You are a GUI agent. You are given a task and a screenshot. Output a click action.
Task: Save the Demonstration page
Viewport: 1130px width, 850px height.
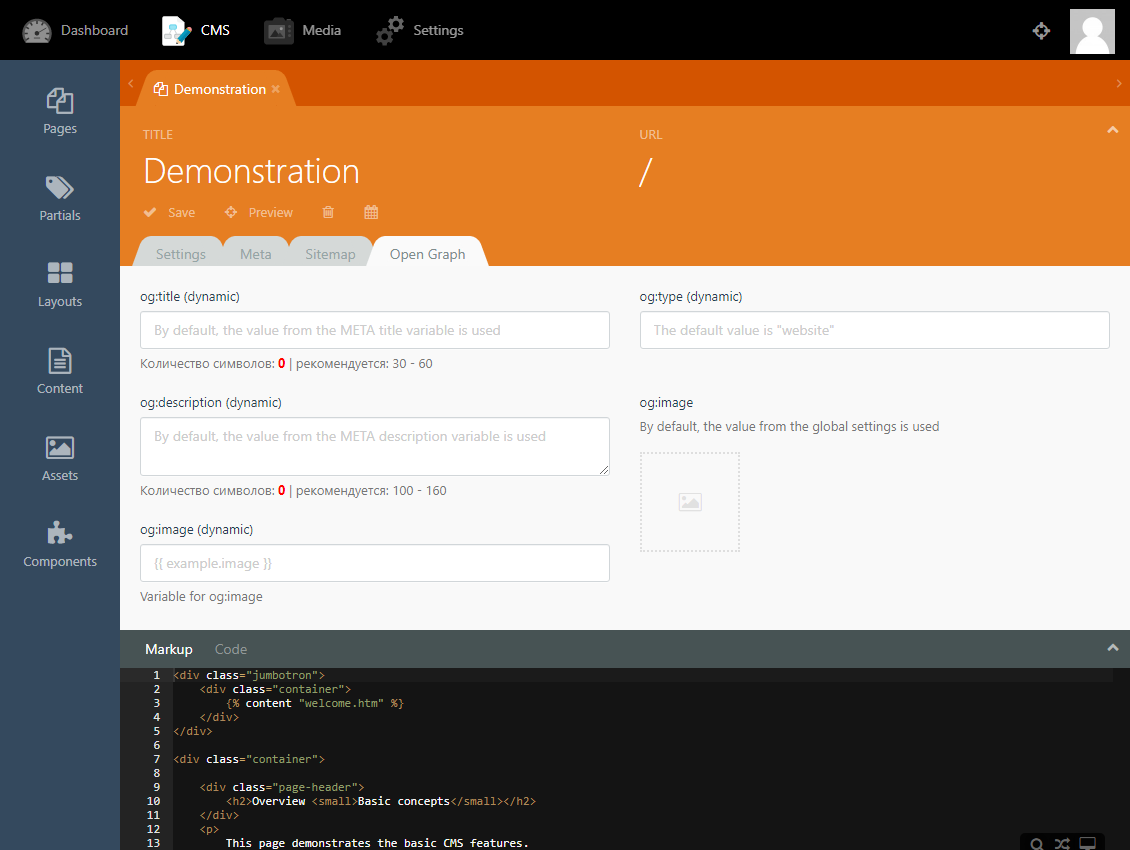169,212
